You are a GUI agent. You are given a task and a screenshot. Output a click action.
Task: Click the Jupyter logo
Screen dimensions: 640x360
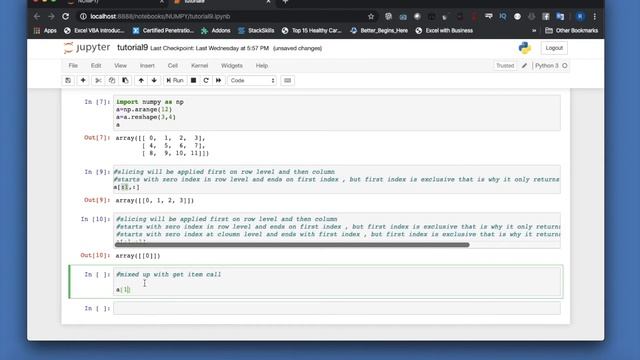87,48
